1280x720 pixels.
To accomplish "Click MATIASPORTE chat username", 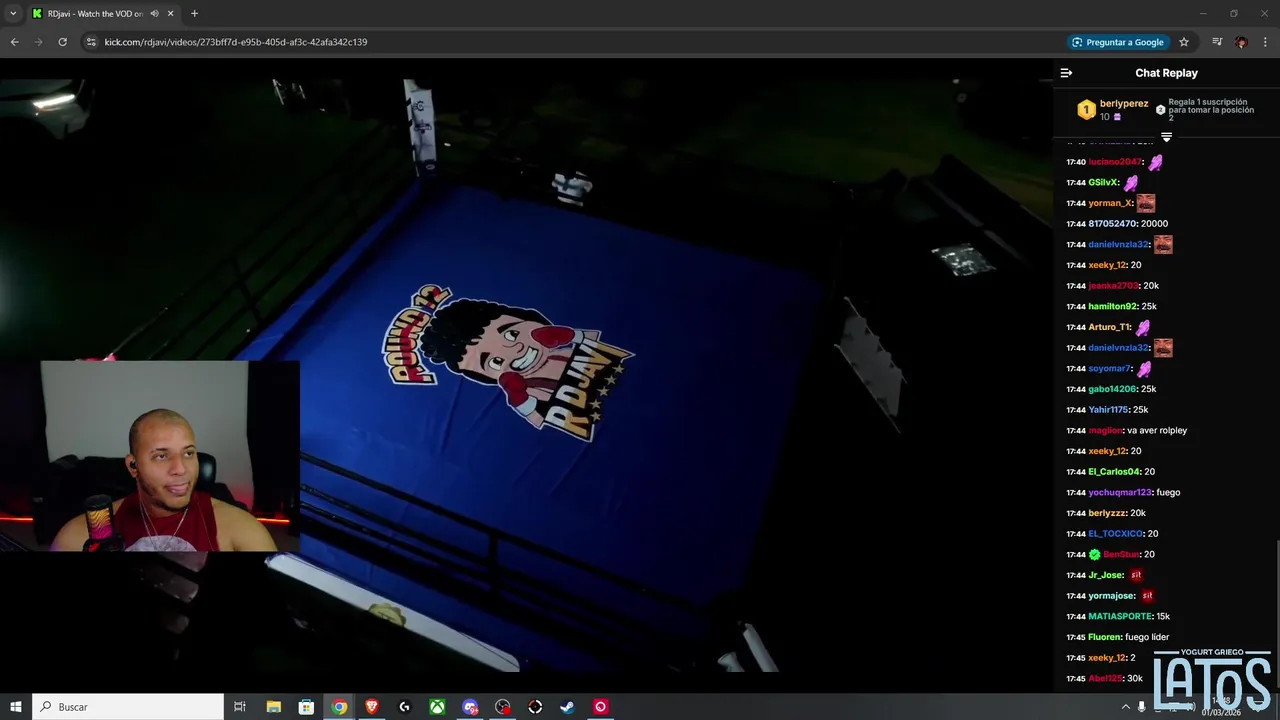I will [1120, 617].
